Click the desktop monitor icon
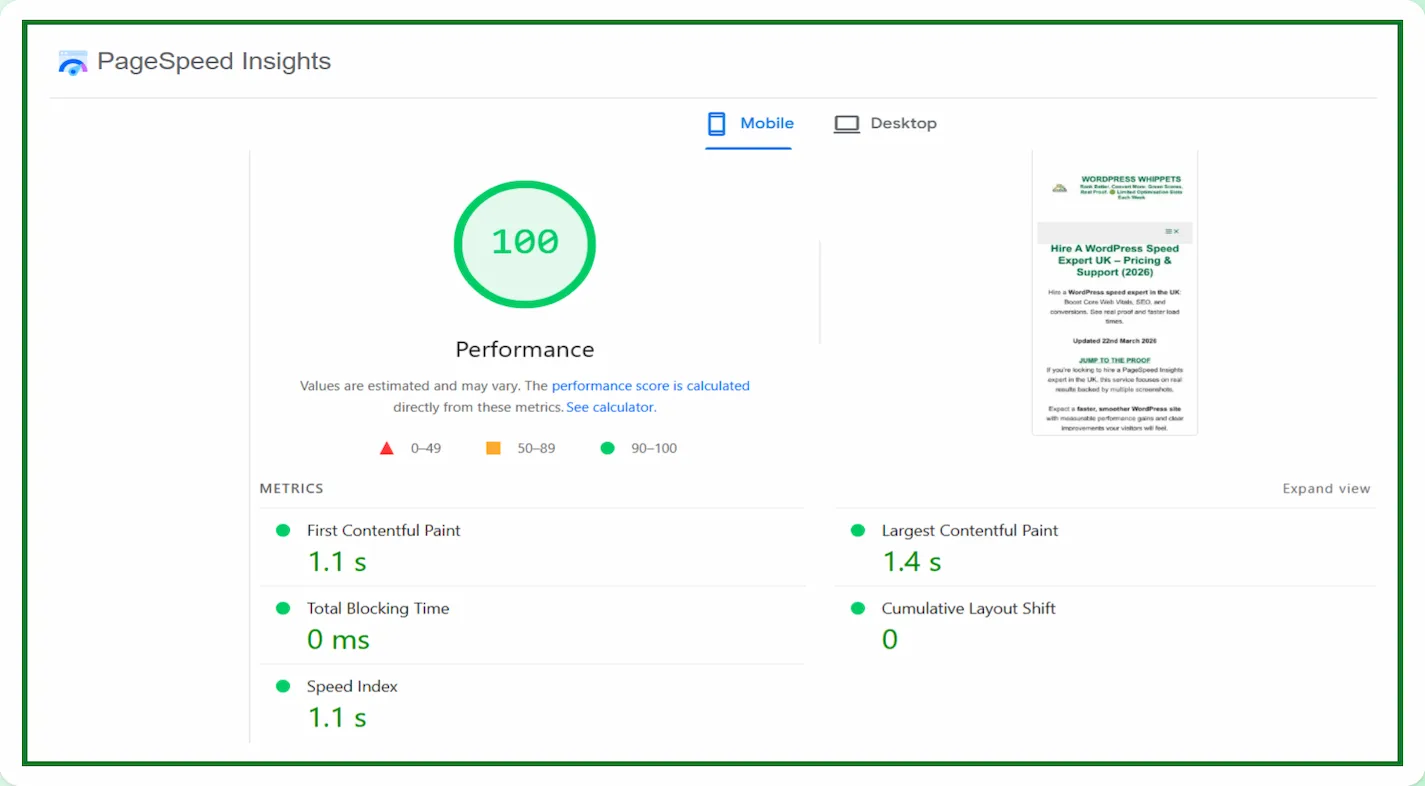The width and height of the screenshot is (1425, 786). (x=847, y=124)
